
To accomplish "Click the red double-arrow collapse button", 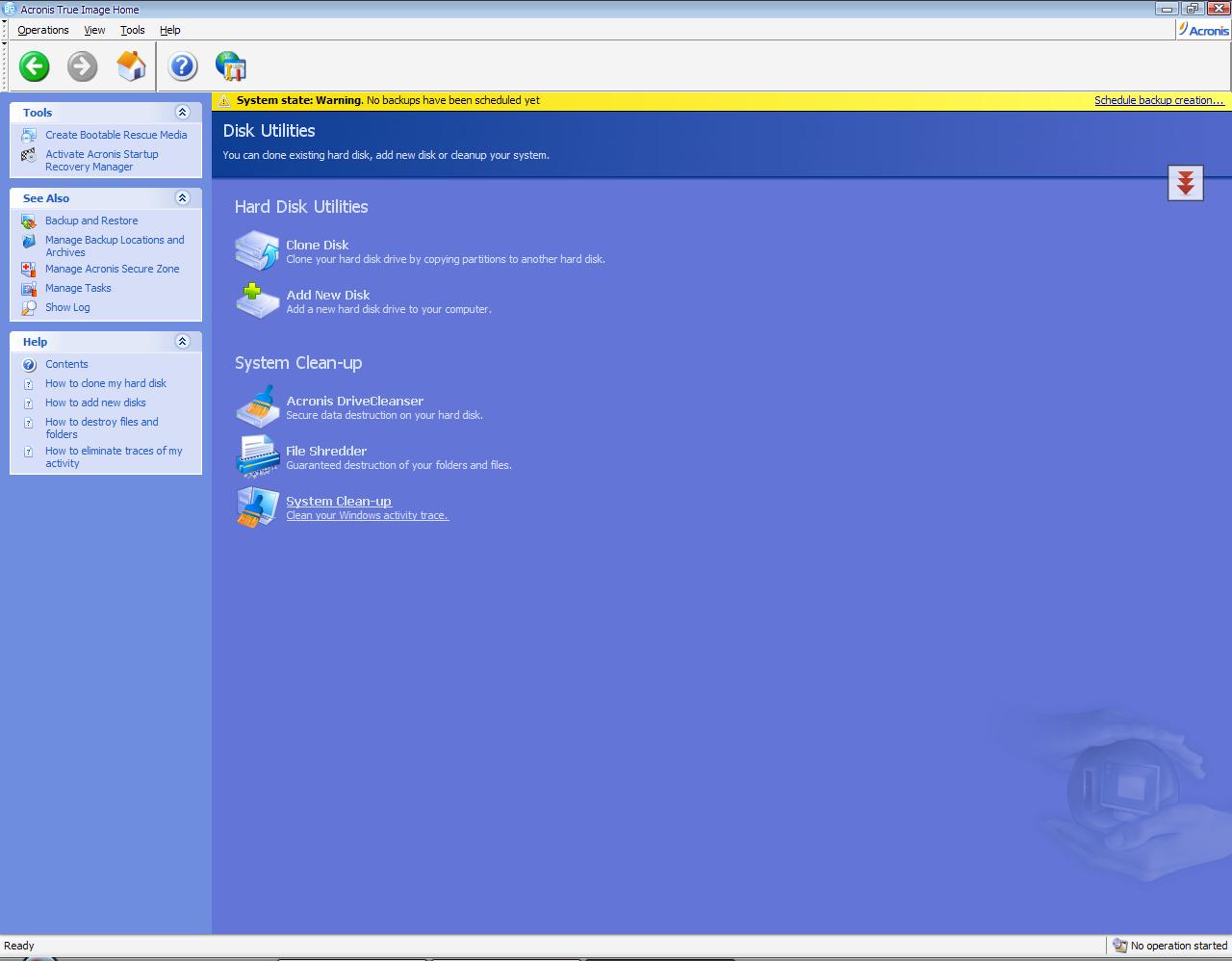I will [x=1186, y=183].
